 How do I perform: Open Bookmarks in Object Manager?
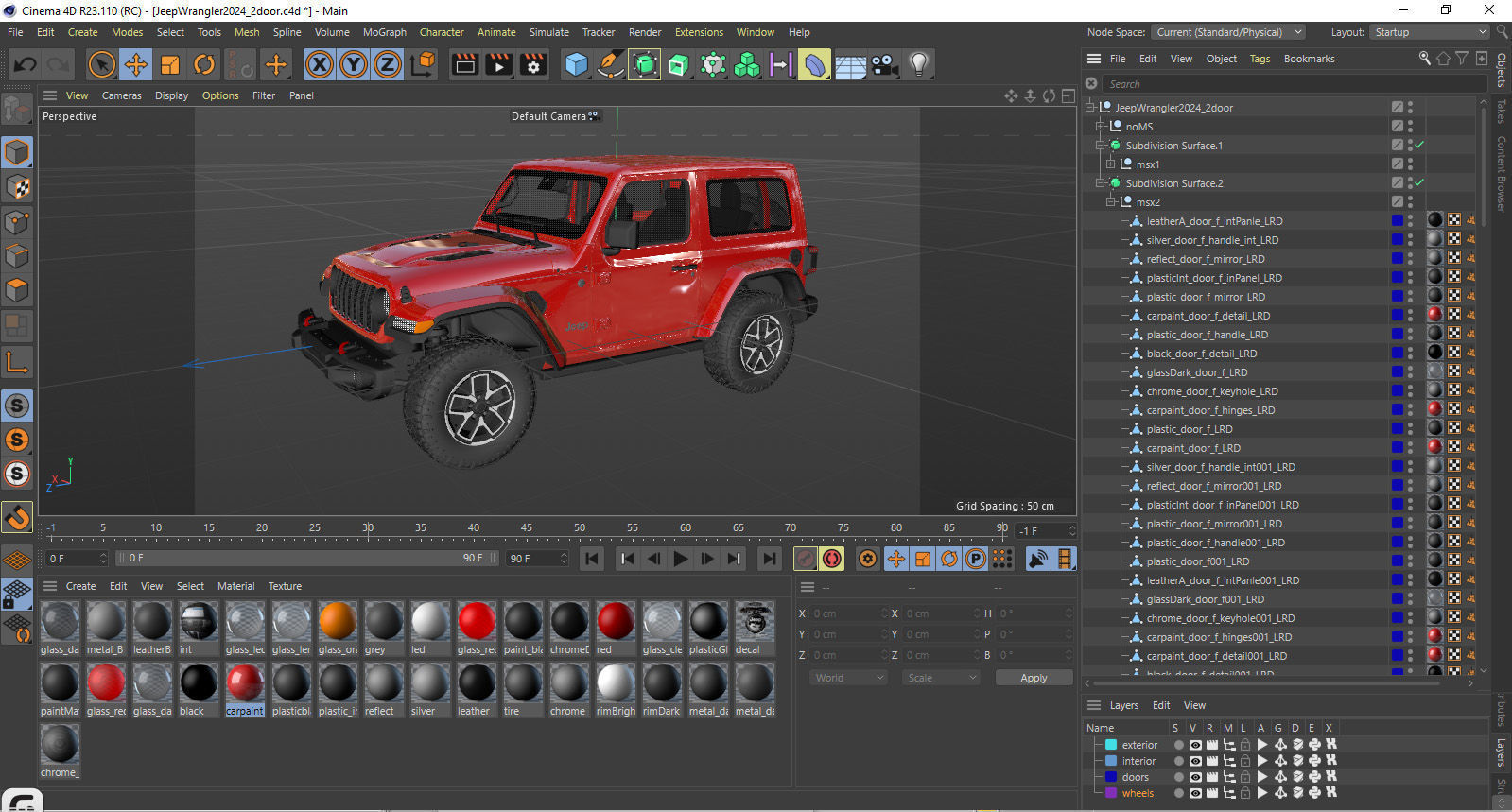(1310, 59)
